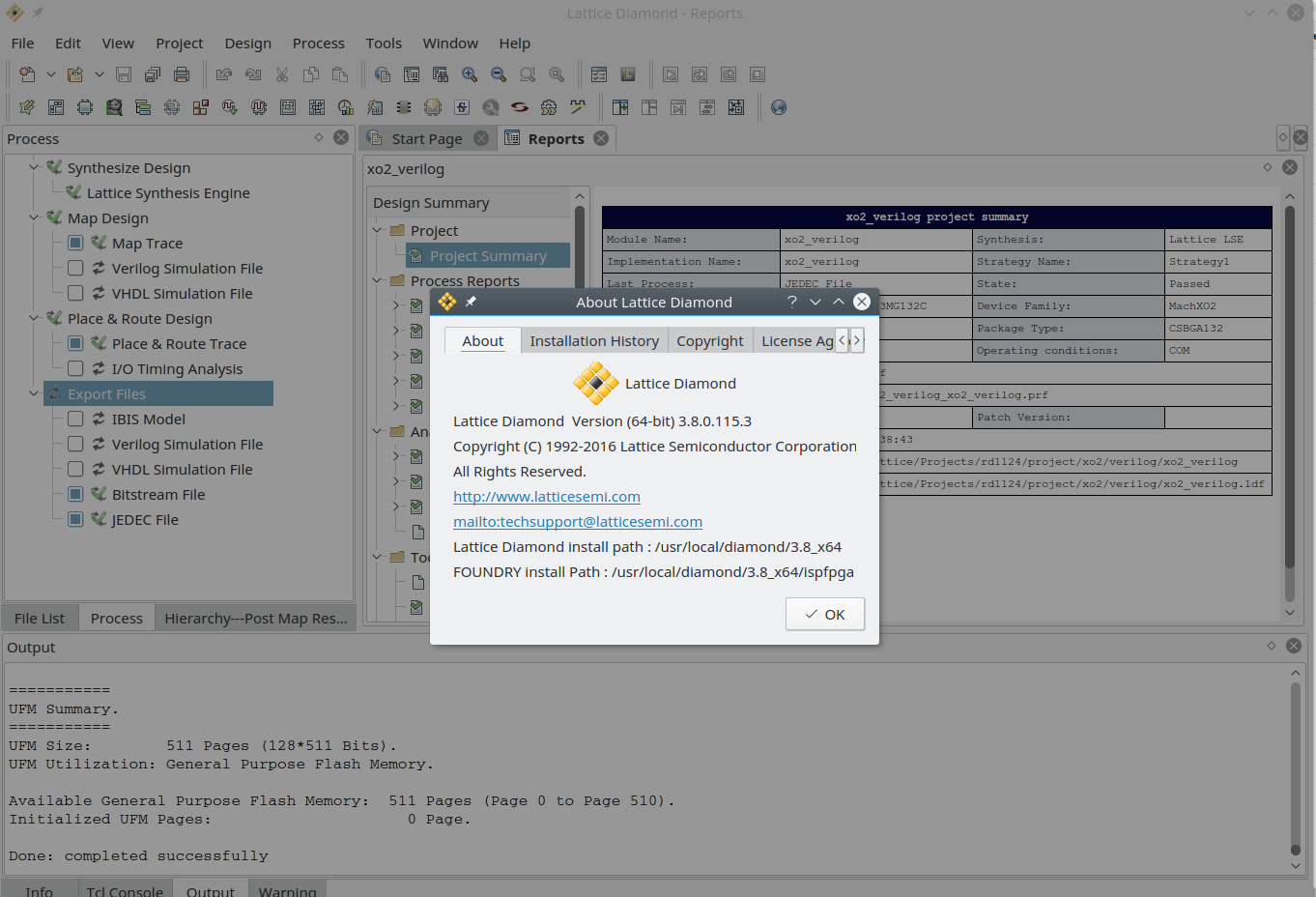Click the Zoom In magnifier icon
Screen dimensions: 1316x897
470,74
